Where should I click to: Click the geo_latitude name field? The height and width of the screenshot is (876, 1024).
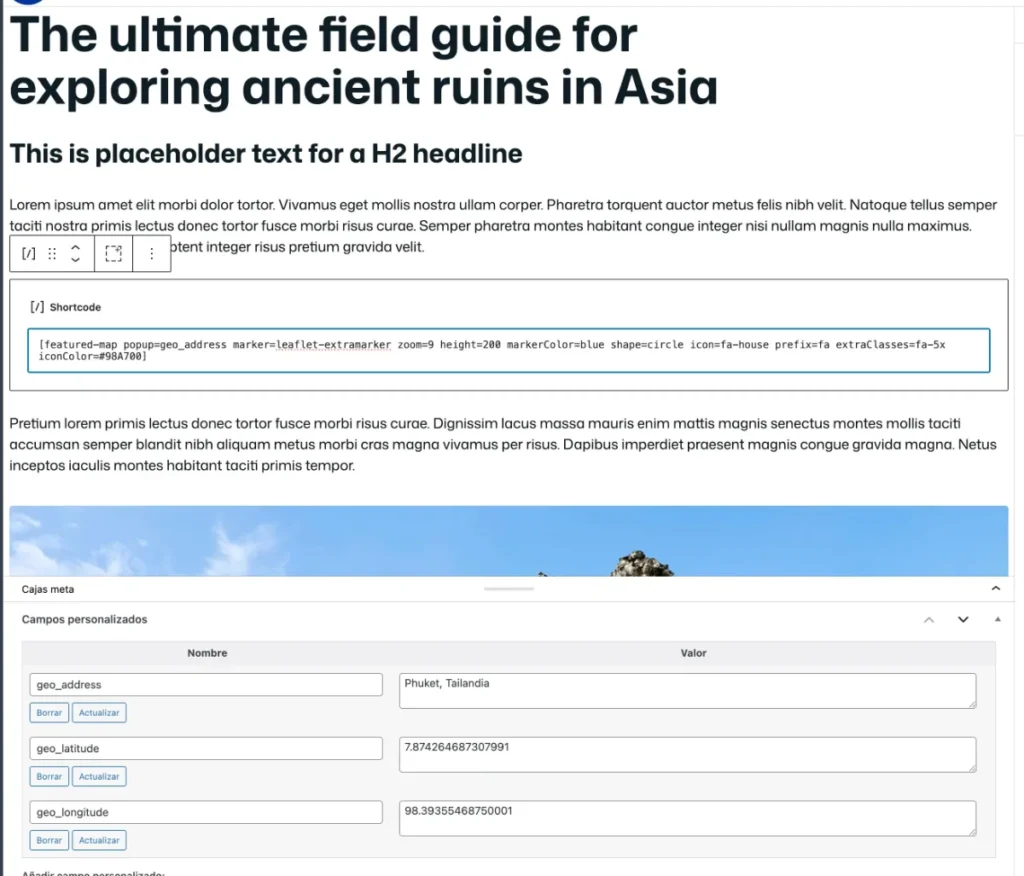206,749
